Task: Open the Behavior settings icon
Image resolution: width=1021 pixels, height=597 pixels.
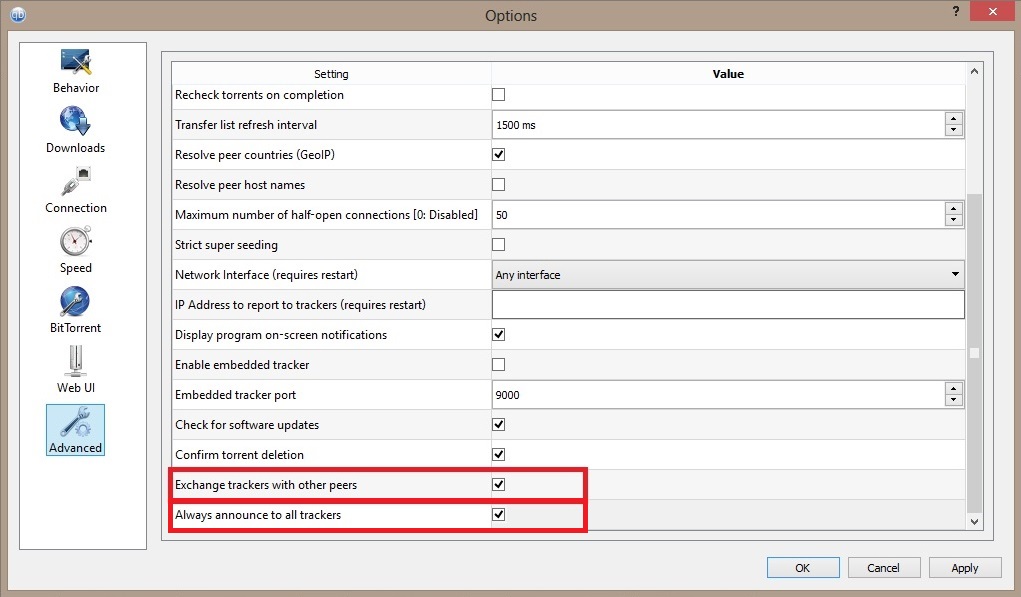Action: 76,63
